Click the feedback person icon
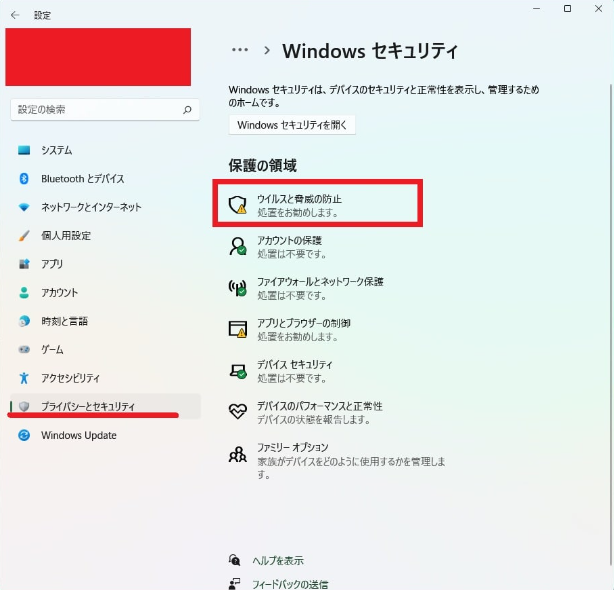The height and width of the screenshot is (590, 614). [x=234, y=584]
